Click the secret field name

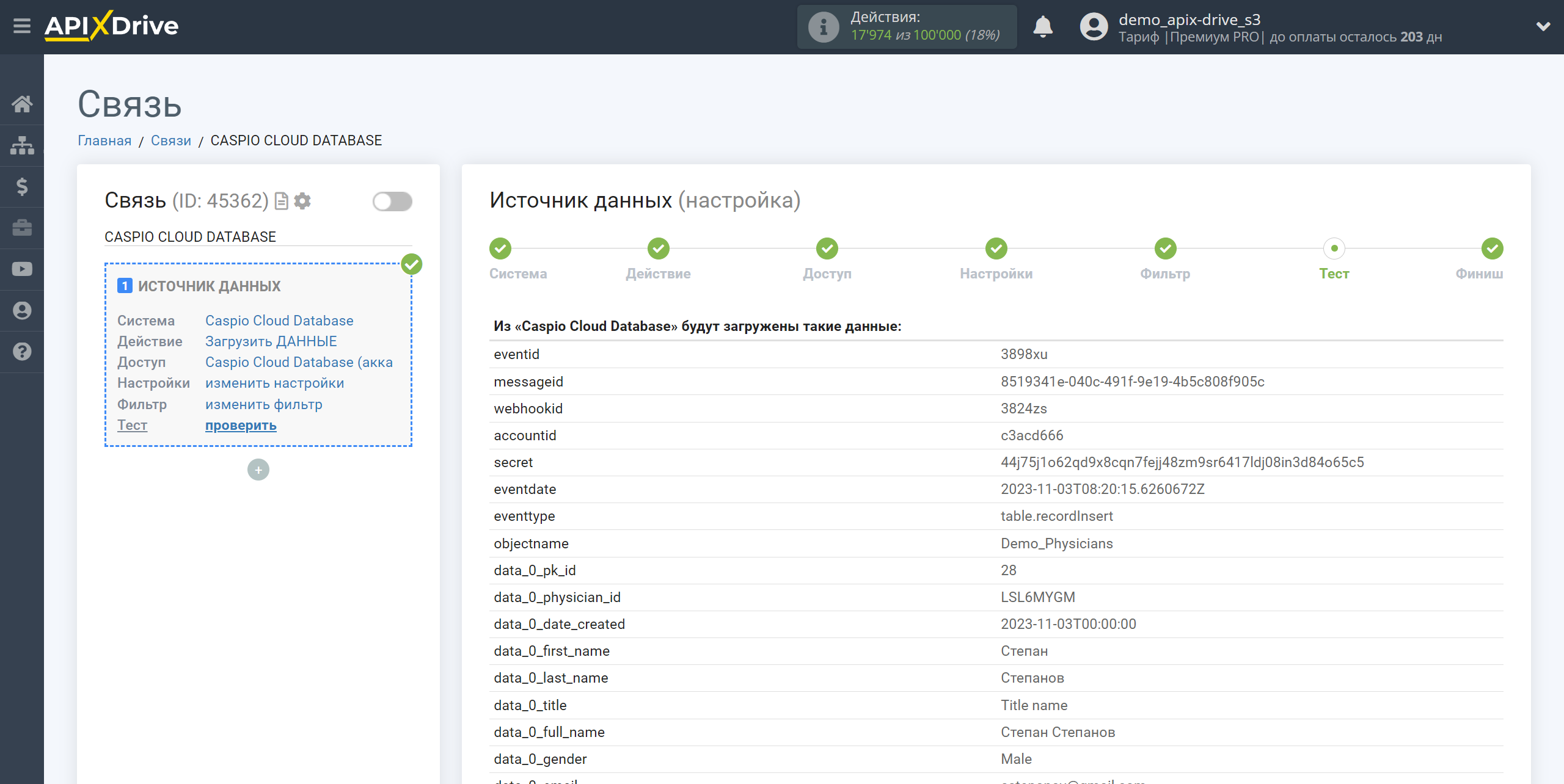(513, 462)
